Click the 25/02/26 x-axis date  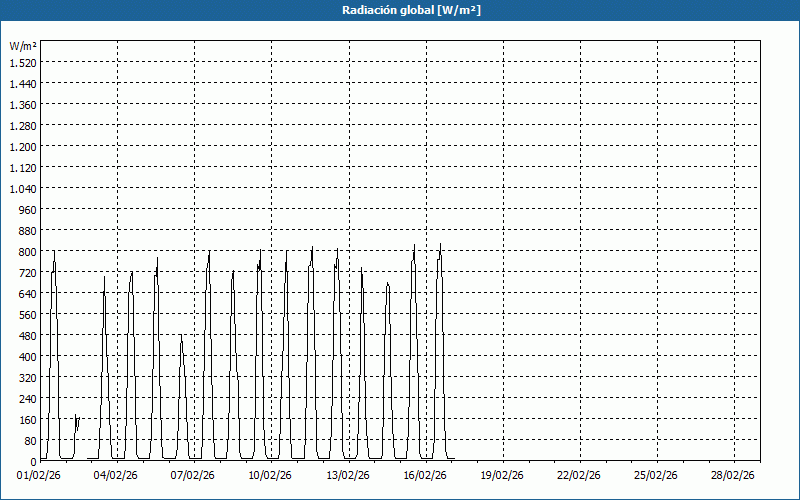coord(657,476)
